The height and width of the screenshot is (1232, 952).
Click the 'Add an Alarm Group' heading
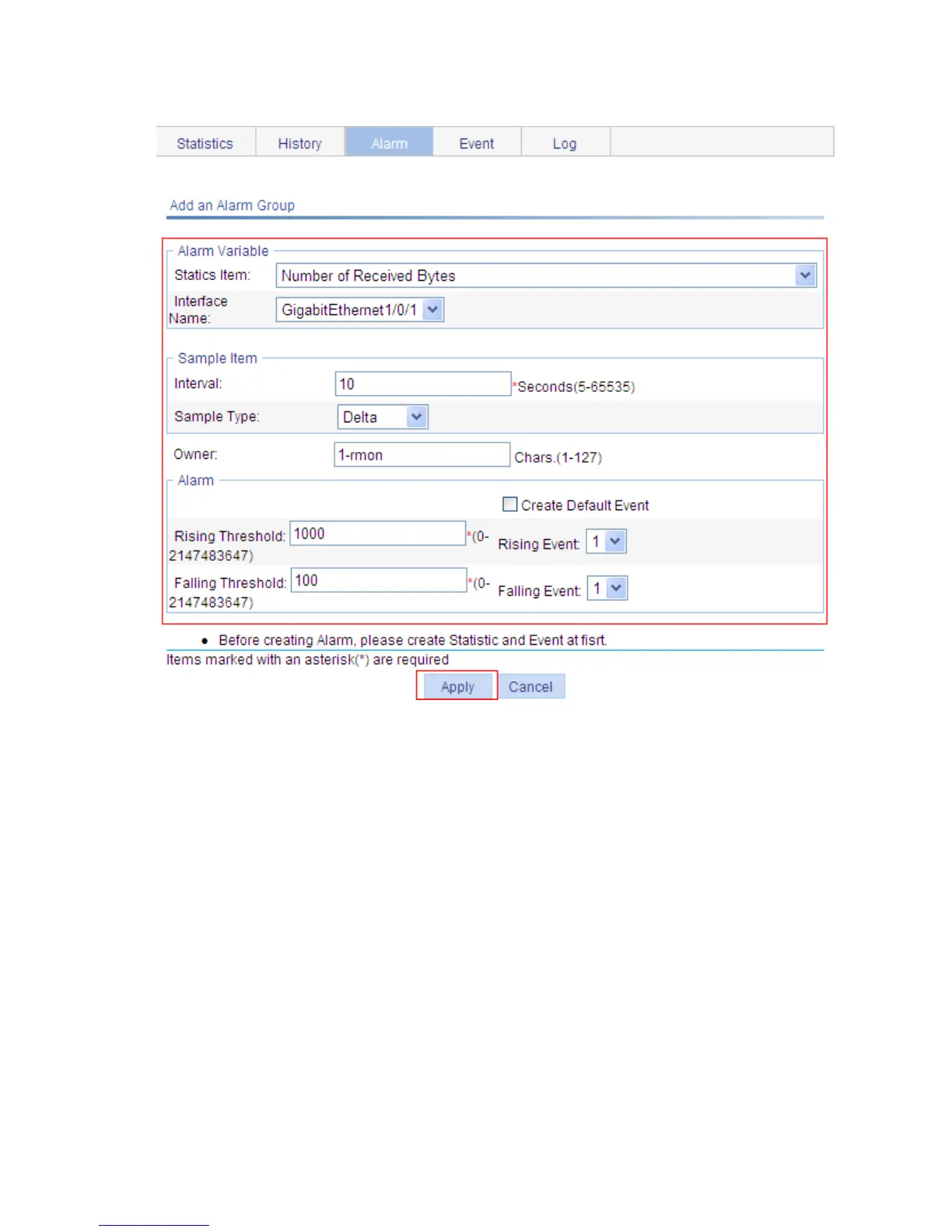click(233, 205)
